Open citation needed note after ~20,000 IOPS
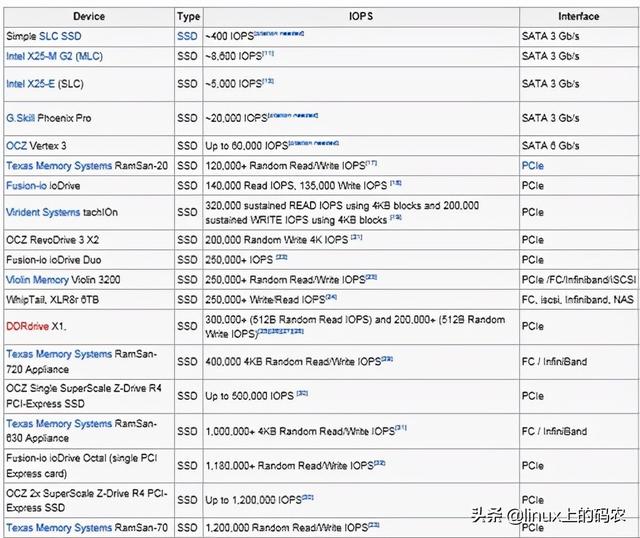 tap(293, 116)
